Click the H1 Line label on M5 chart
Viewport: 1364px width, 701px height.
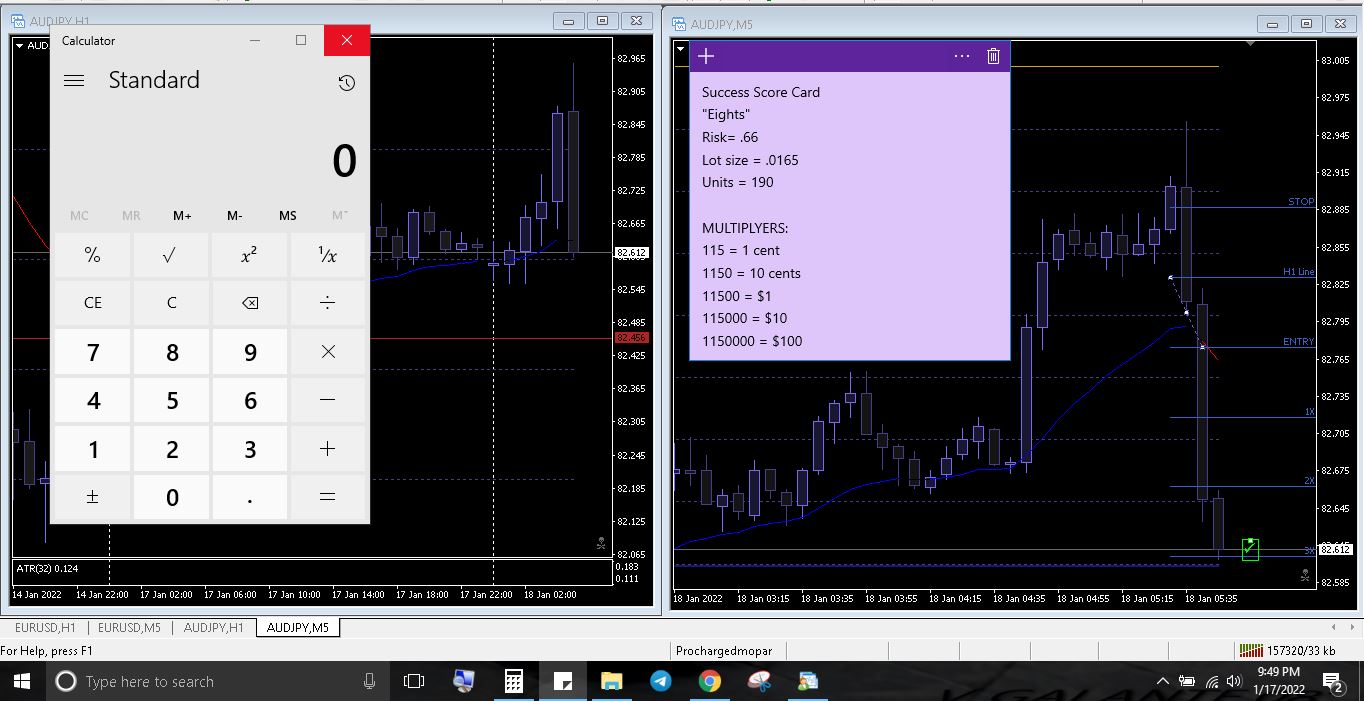point(1299,272)
